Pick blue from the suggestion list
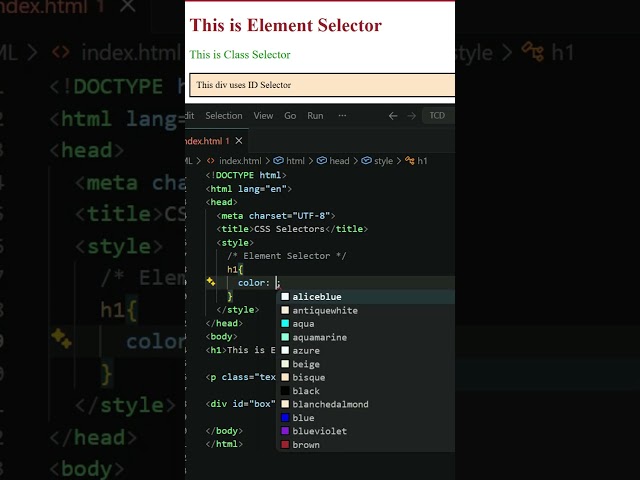 point(366,418)
